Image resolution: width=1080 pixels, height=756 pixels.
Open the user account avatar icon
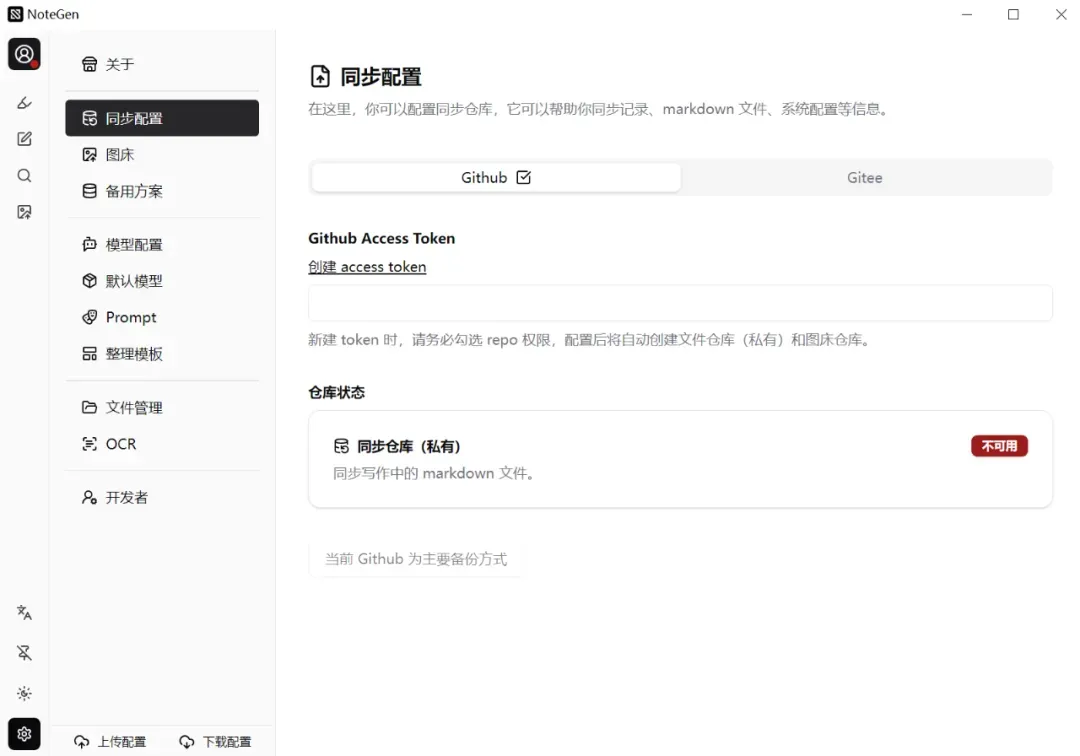[24, 54]
